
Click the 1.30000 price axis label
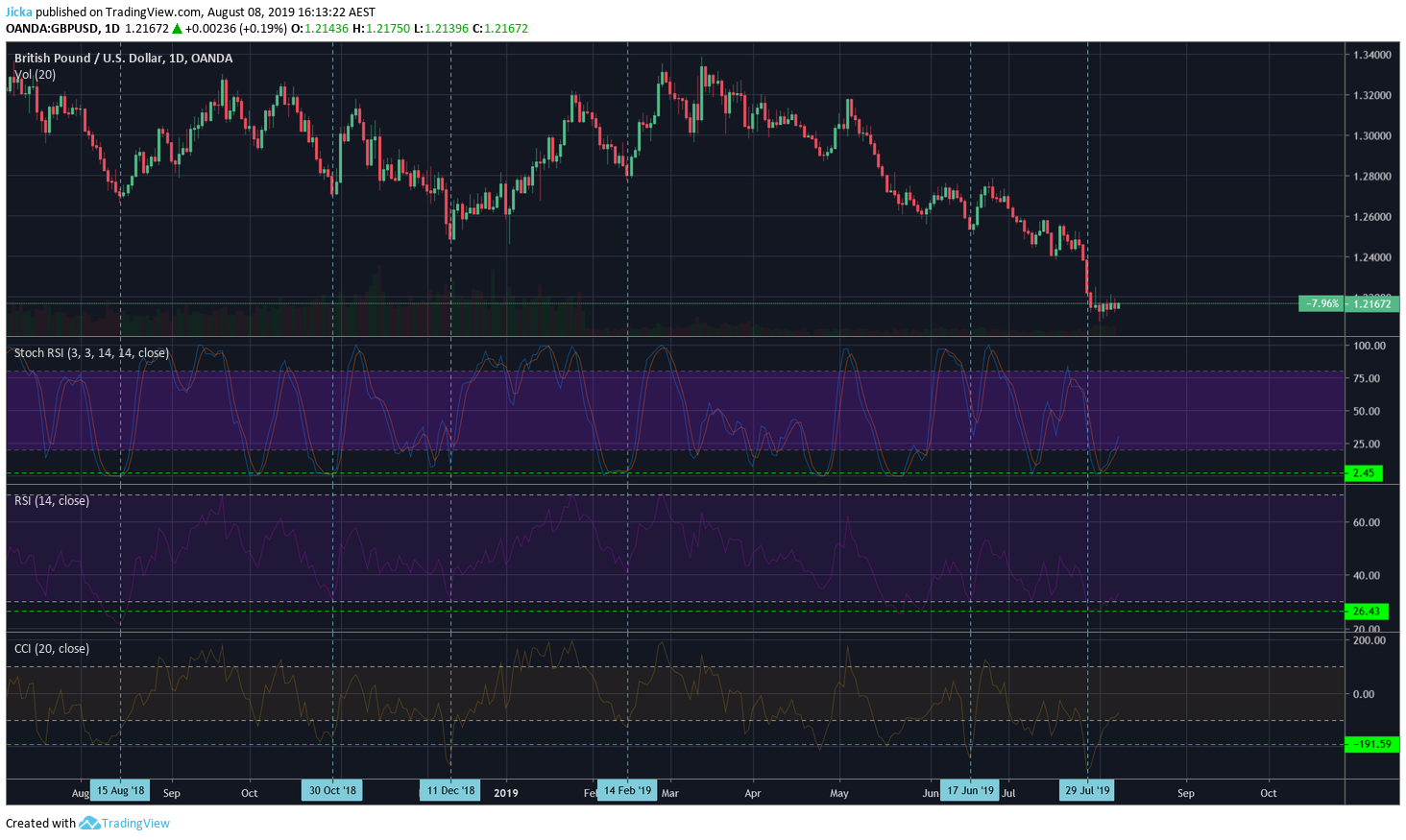click(1371, 136)
